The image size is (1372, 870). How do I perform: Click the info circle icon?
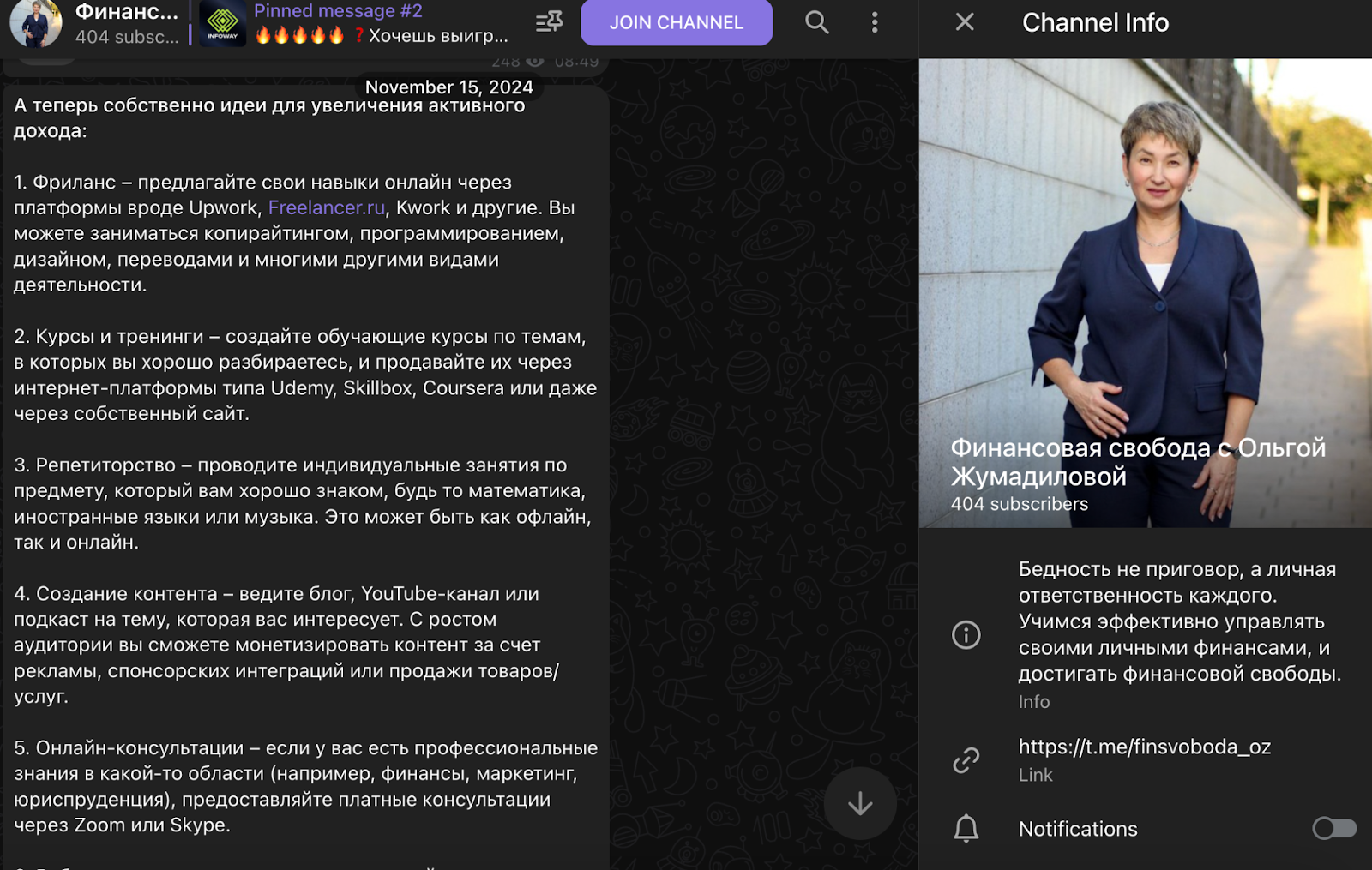(966, 635)
